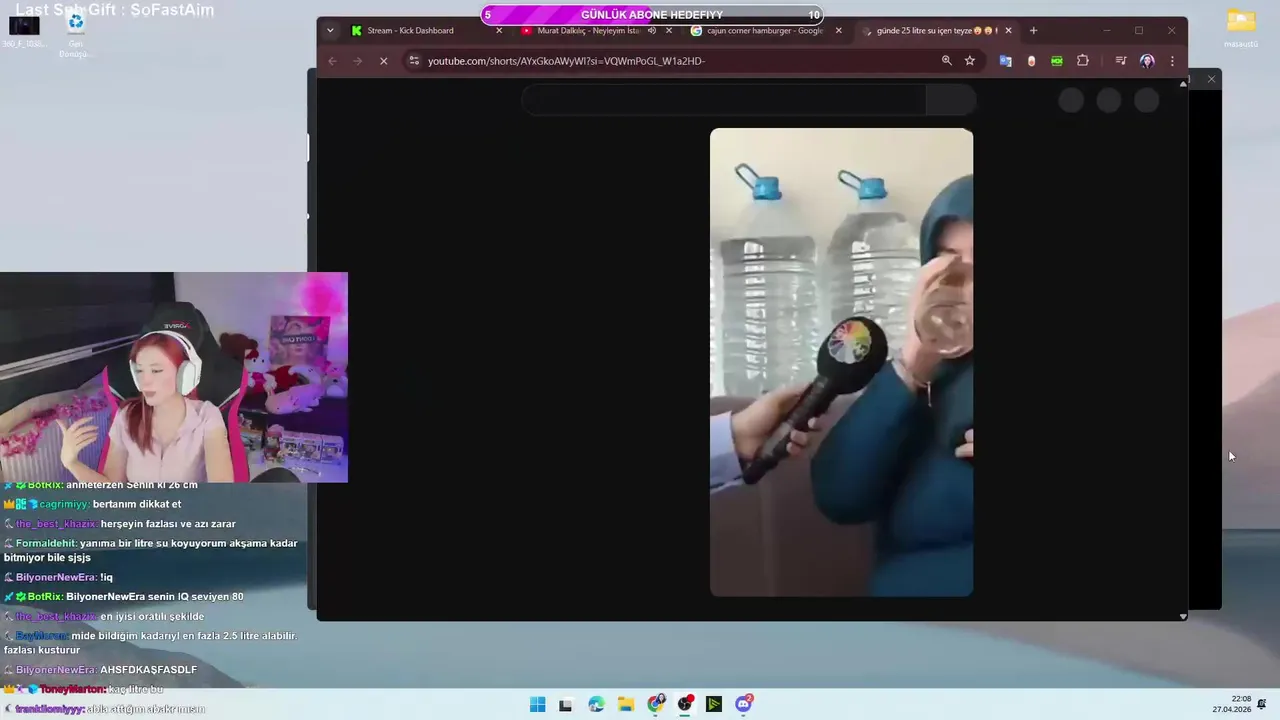Go forward in the browser
The height and width of the screenshot is (720, 1280).
tap(358, 61)
